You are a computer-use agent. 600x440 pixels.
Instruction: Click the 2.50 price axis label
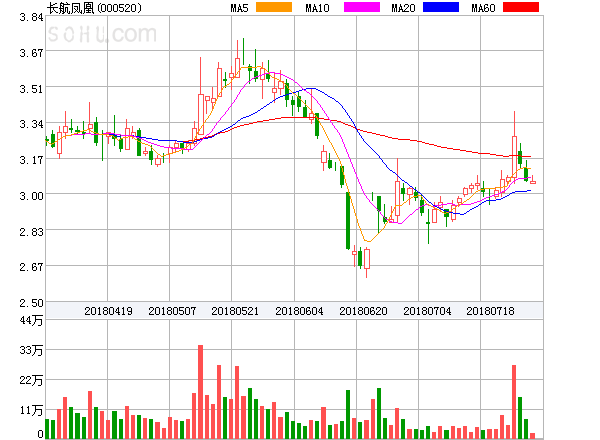point(31,303)
